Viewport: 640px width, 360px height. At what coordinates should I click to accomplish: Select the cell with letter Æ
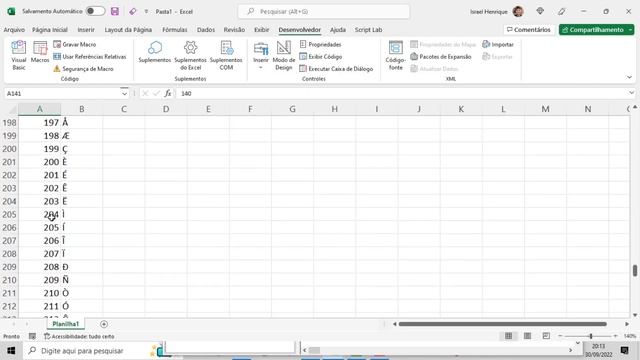click(82, 136)
